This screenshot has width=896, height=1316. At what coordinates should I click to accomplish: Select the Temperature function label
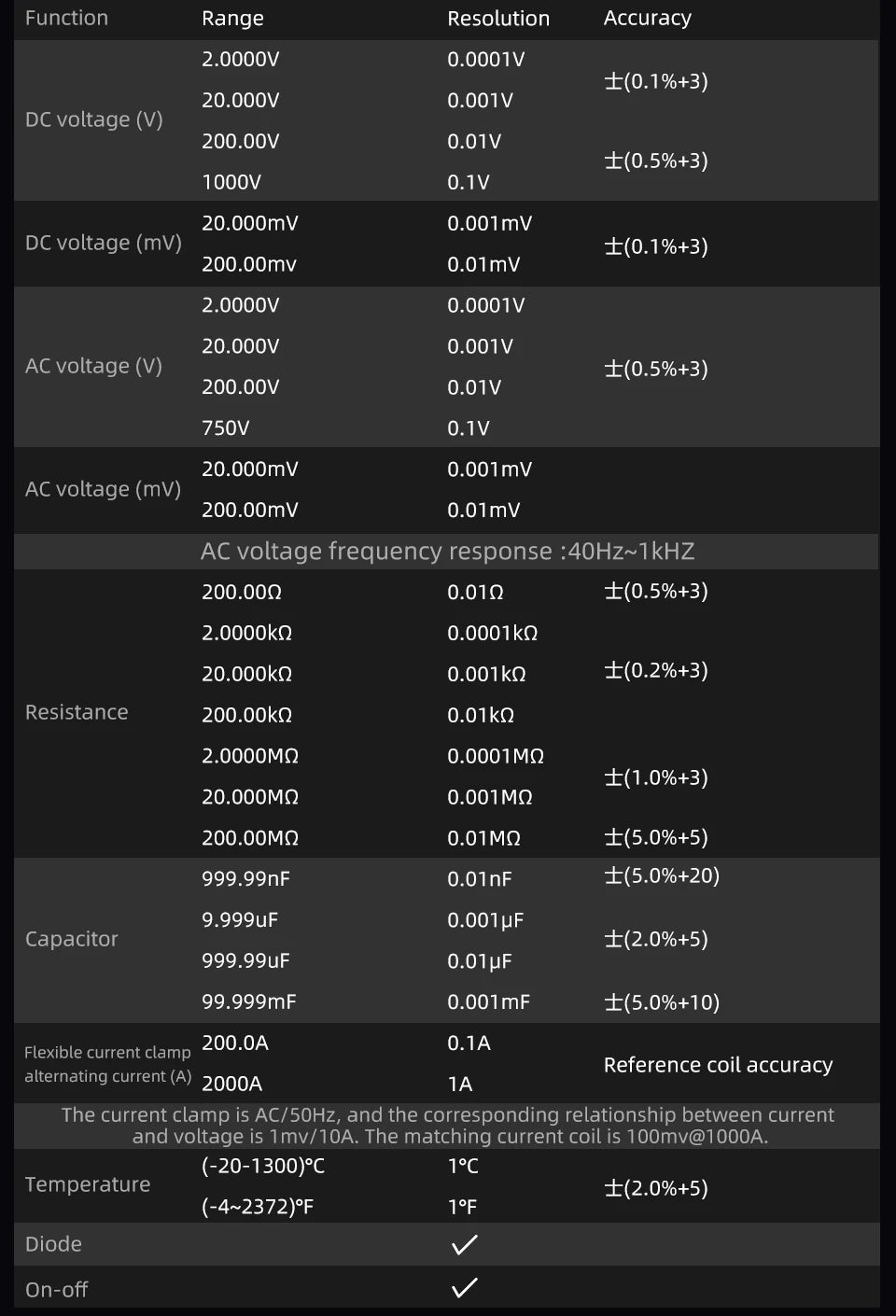click(88, 1184)
